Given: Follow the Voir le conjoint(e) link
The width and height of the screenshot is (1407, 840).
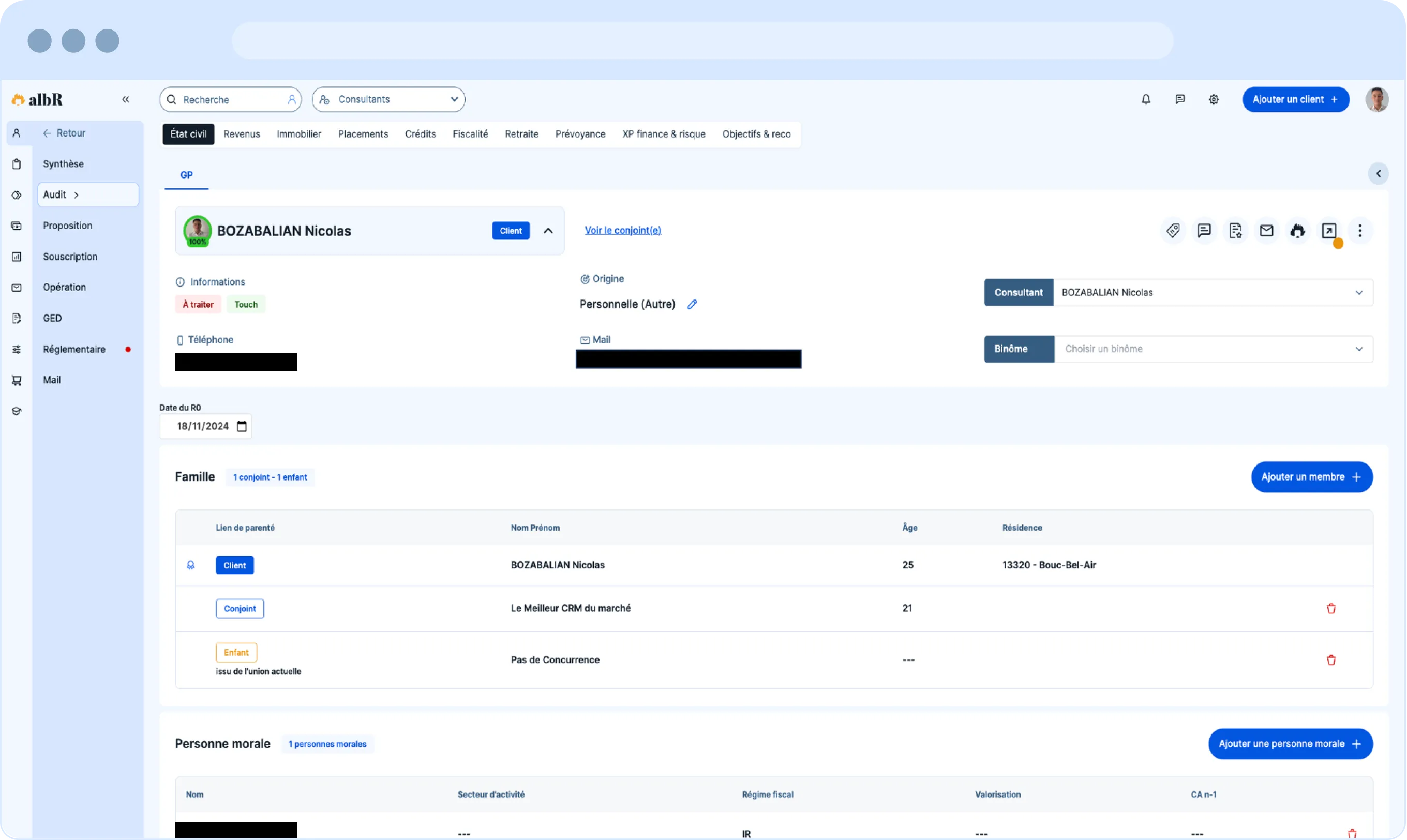Looking at the screenshot, I should click(622, 230).
